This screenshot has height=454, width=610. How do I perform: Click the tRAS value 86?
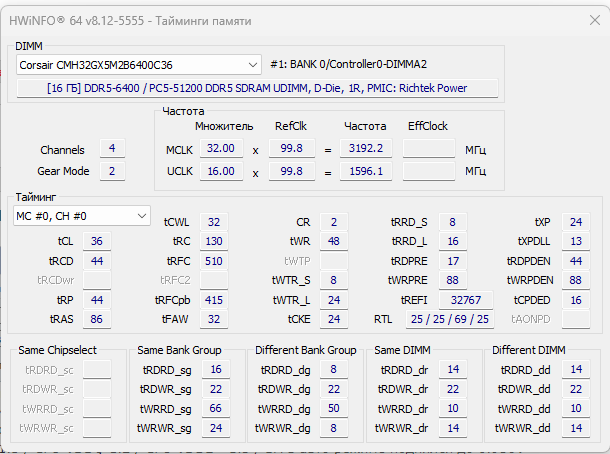(x=97, y=319)
